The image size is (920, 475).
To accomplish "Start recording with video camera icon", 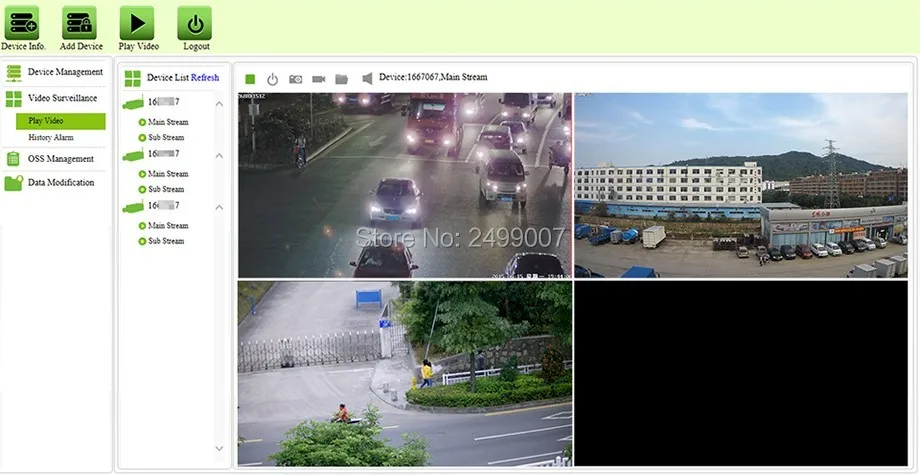I will click(x=319, y=79).
